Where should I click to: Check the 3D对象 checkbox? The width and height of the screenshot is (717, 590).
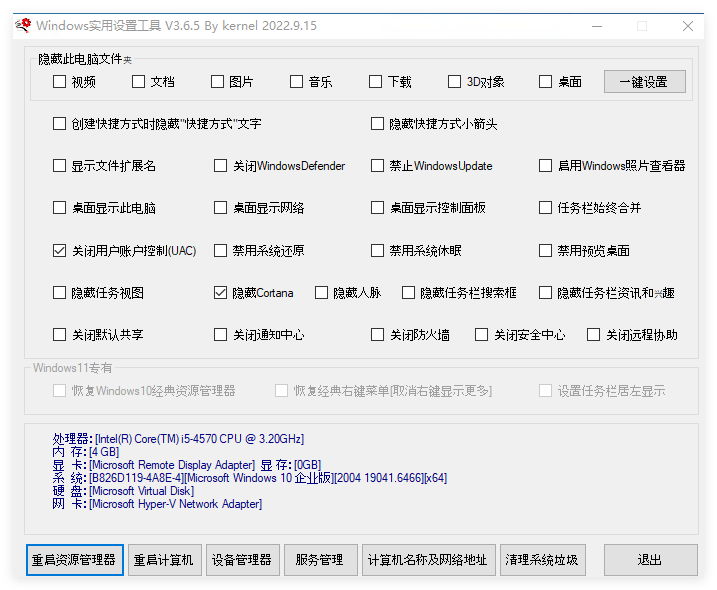tap(454, 82)
